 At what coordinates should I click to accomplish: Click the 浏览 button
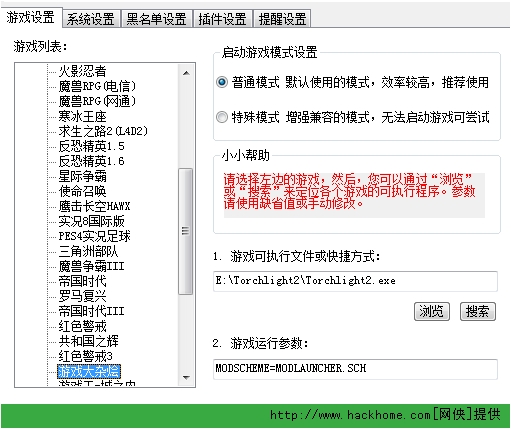pos(432,311)
